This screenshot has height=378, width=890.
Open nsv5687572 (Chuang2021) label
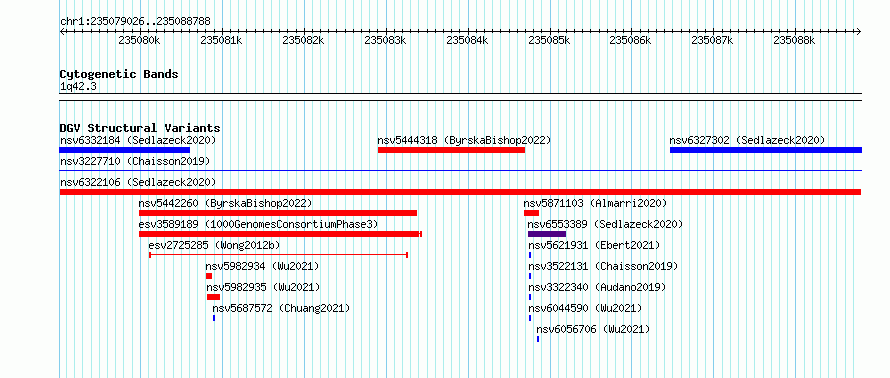point(281,308)
